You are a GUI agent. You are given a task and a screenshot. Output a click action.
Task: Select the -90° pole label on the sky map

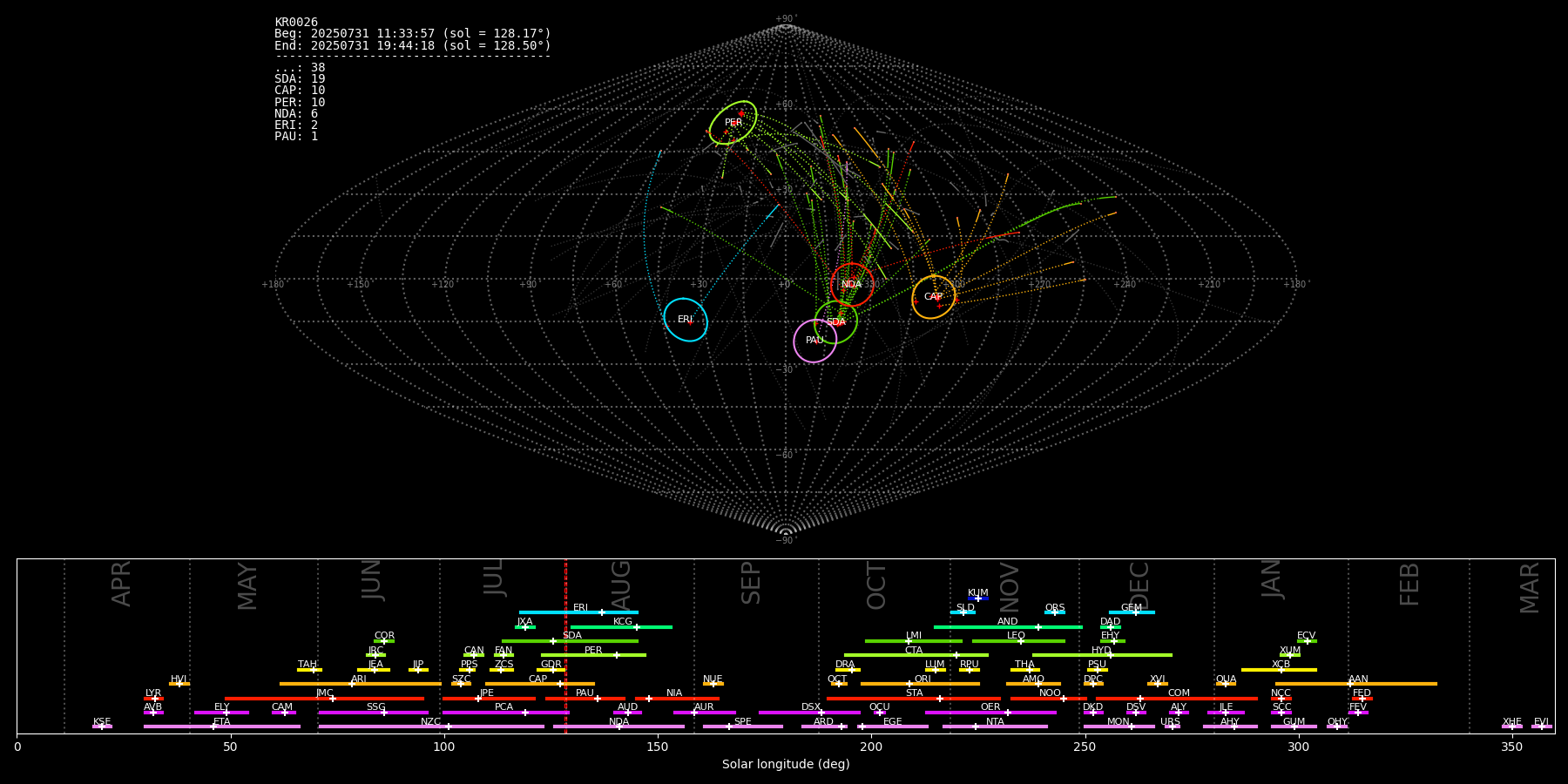786,540
